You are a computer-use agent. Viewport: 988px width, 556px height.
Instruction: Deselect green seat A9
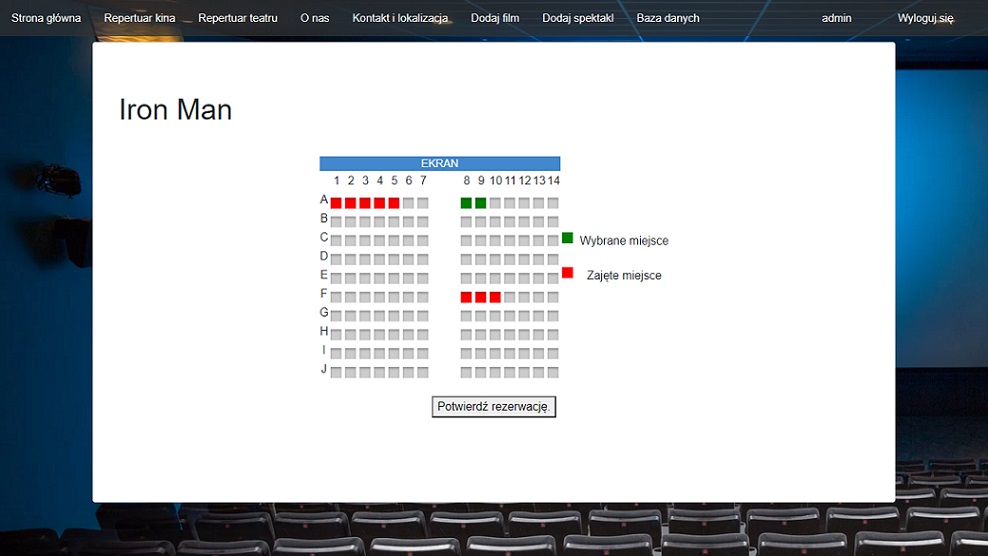(x=481, y=203)
